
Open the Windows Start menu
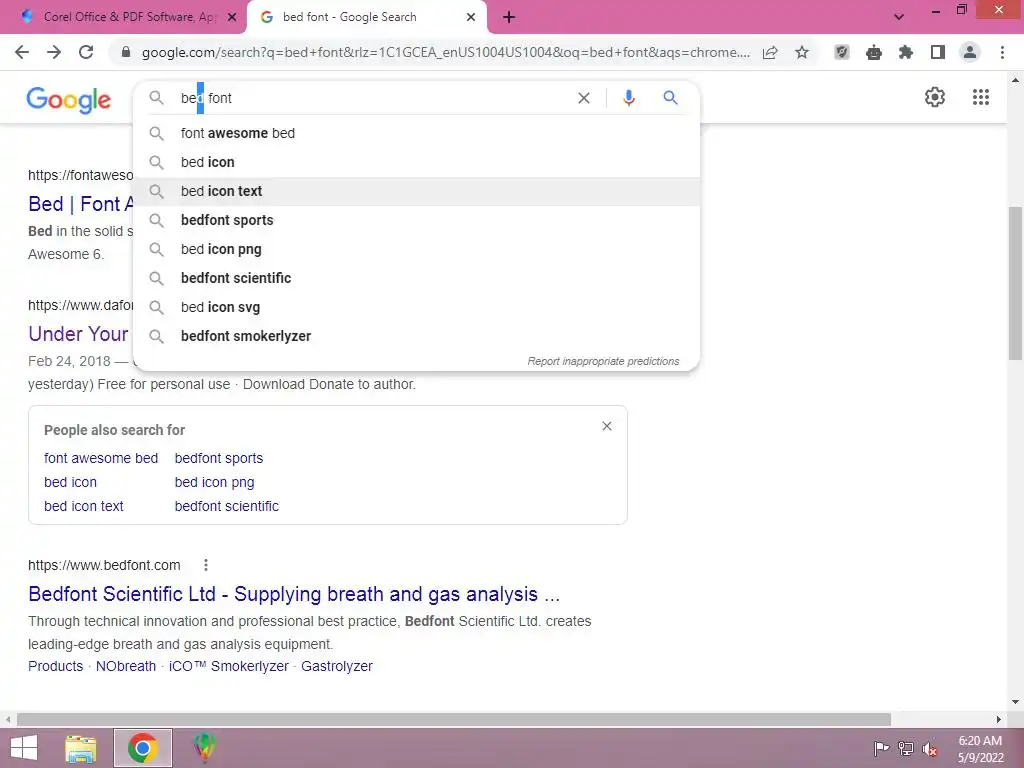tap(24, 748)
